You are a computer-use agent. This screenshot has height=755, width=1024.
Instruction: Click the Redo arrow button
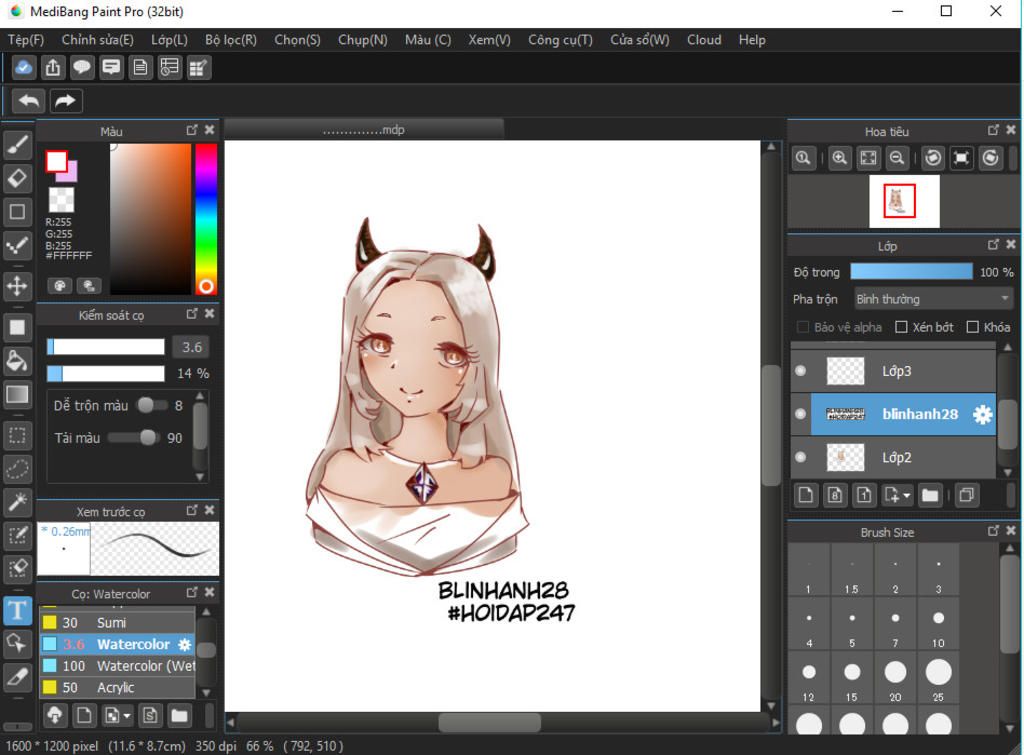point(65,101)
